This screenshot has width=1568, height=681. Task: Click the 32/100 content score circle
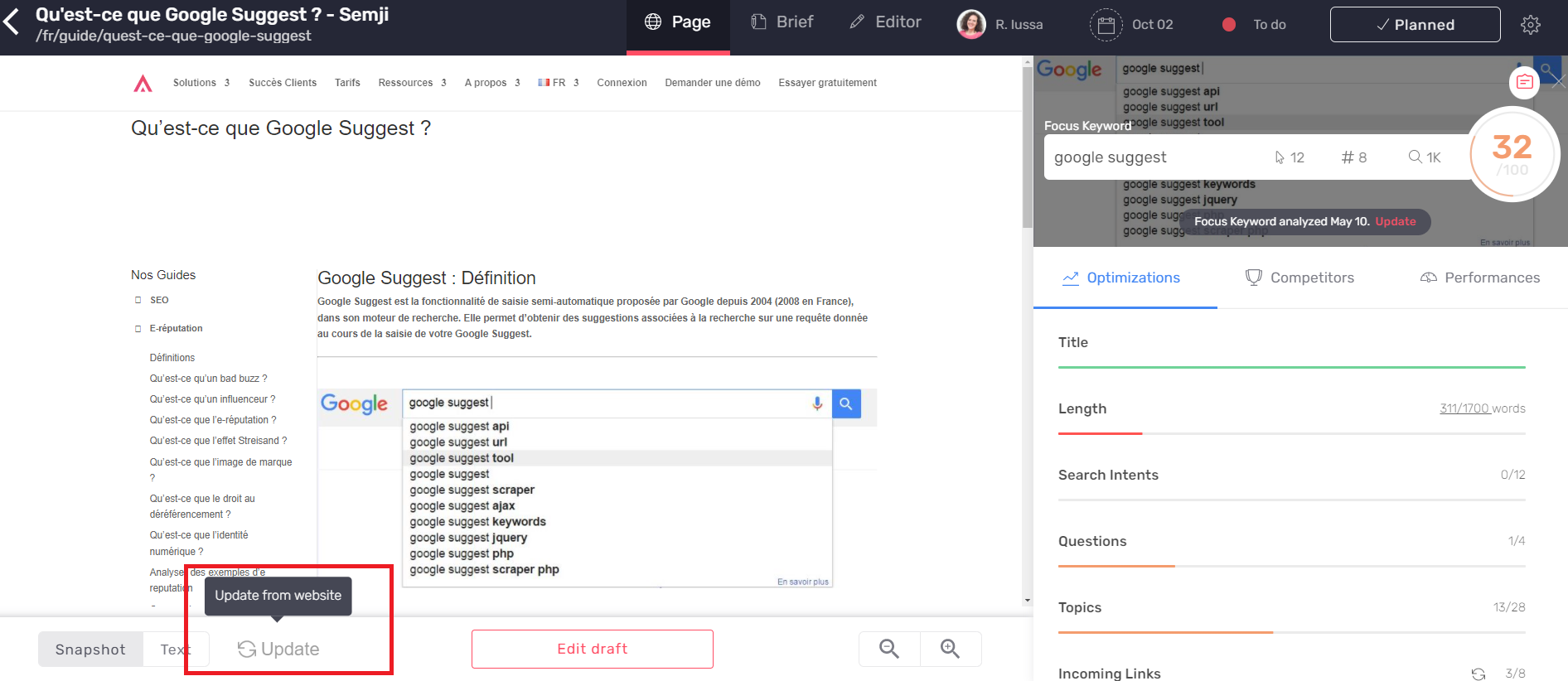(x=1512, y=154)
